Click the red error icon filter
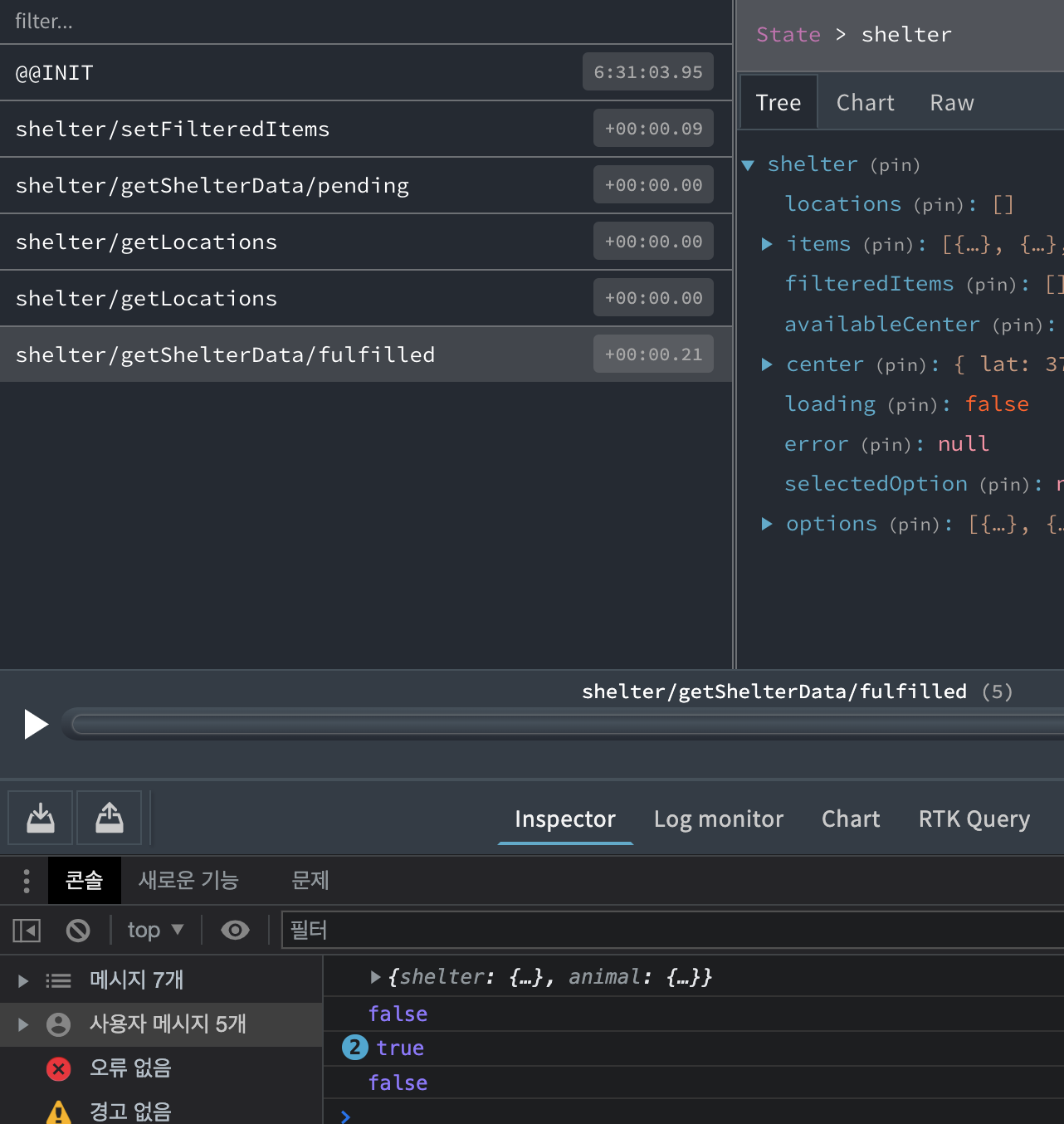 point(59,1068)
